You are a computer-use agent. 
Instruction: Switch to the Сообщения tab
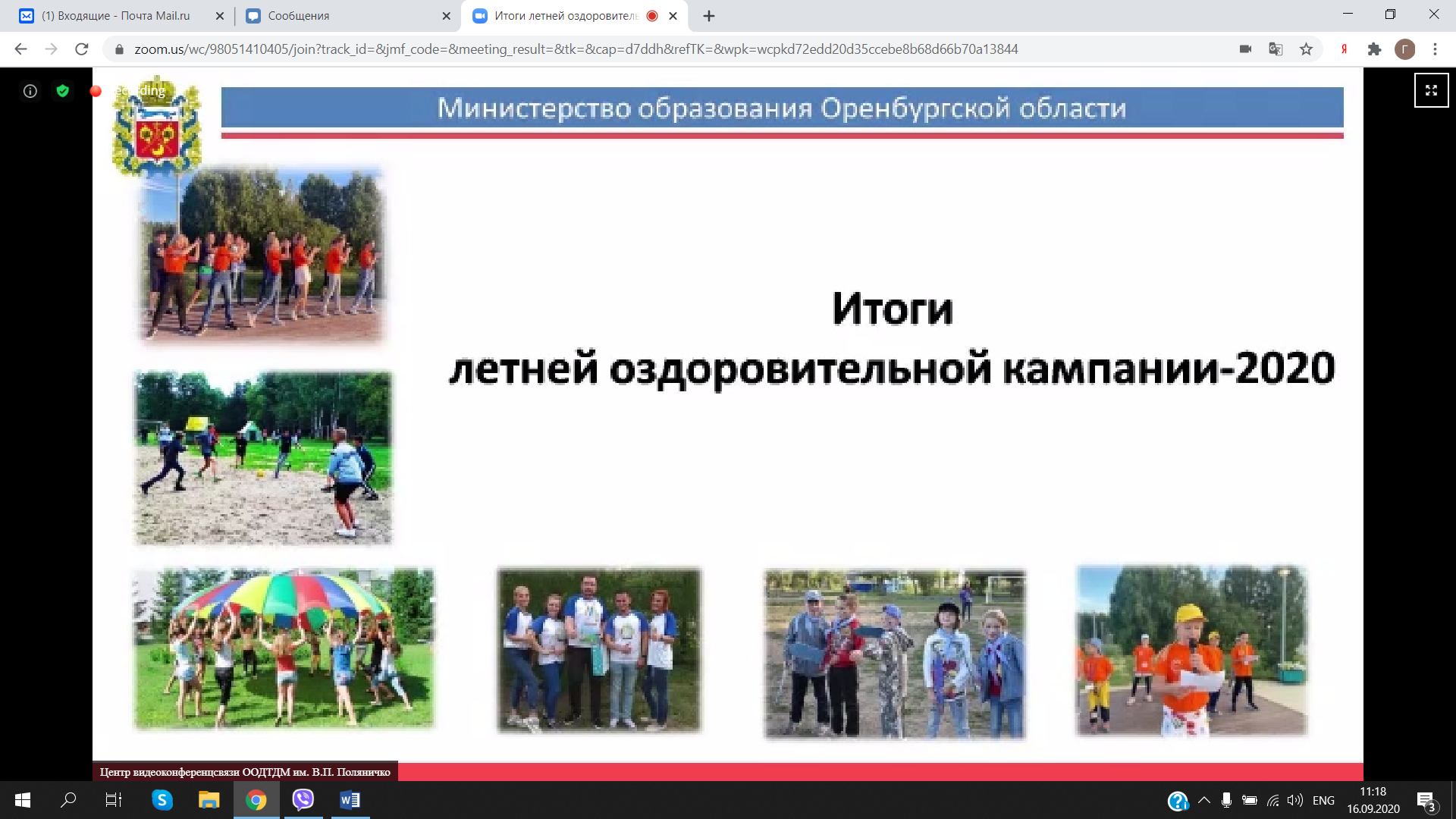pos(345,16)
